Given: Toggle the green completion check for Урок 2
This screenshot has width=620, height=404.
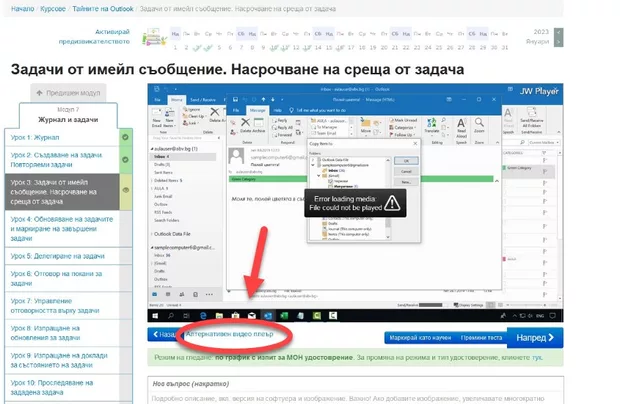Looking at the screenshot, I should [x=125, y=160].
